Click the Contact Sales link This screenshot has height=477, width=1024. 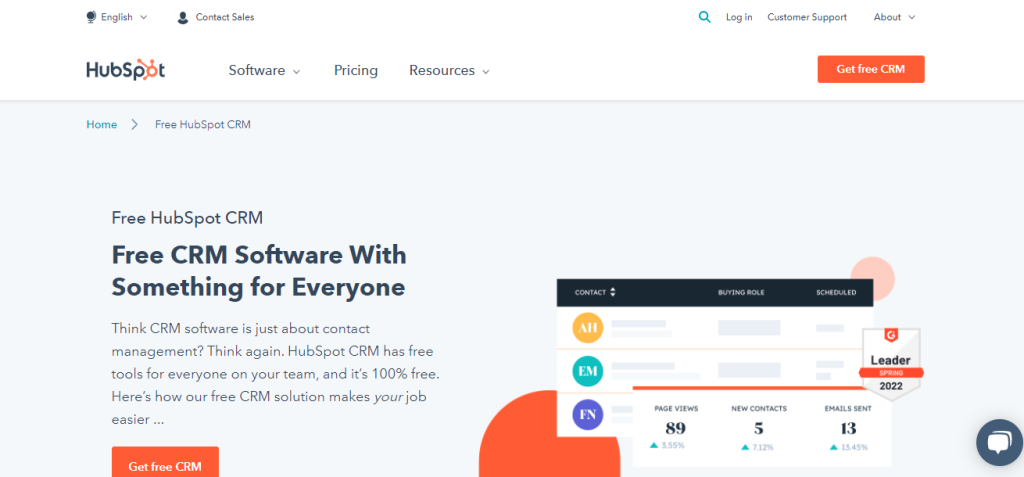(225, 17)
